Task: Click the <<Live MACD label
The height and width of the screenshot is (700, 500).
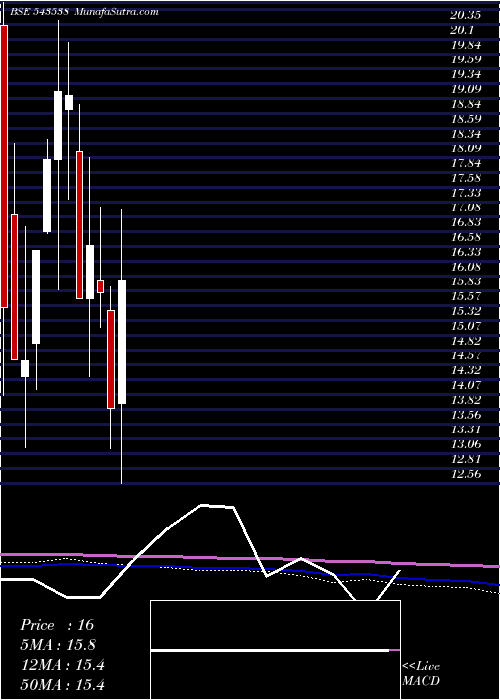Action: pyautogui.click(x=421, y=673)
